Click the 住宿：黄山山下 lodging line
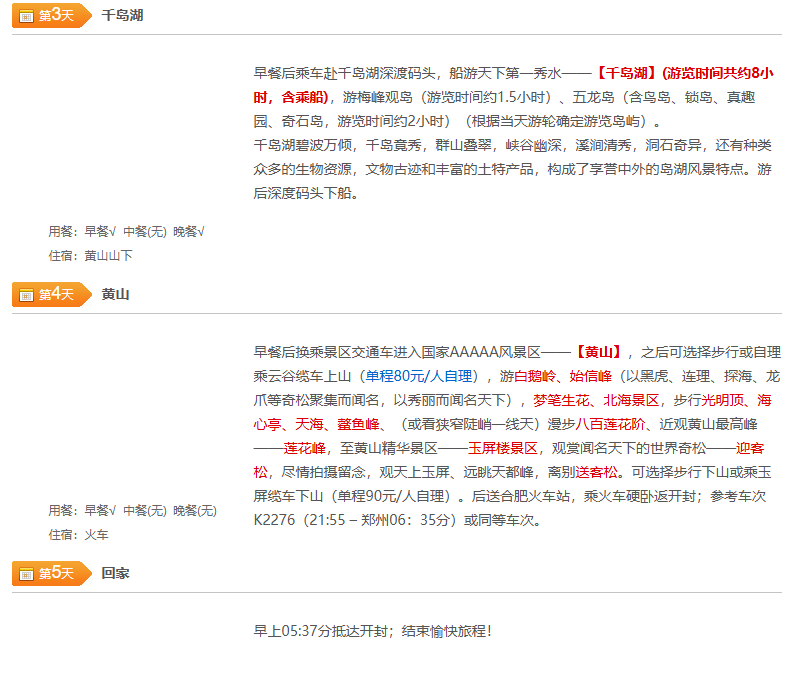Image resolution: width=786 pixels, height=699 pixels. click(x=91, y=256)
